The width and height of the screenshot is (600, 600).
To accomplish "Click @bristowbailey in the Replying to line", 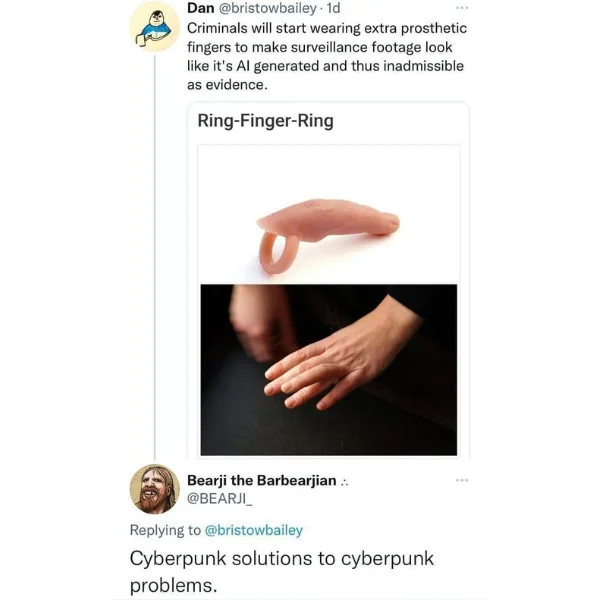I will tap(254, 530).
